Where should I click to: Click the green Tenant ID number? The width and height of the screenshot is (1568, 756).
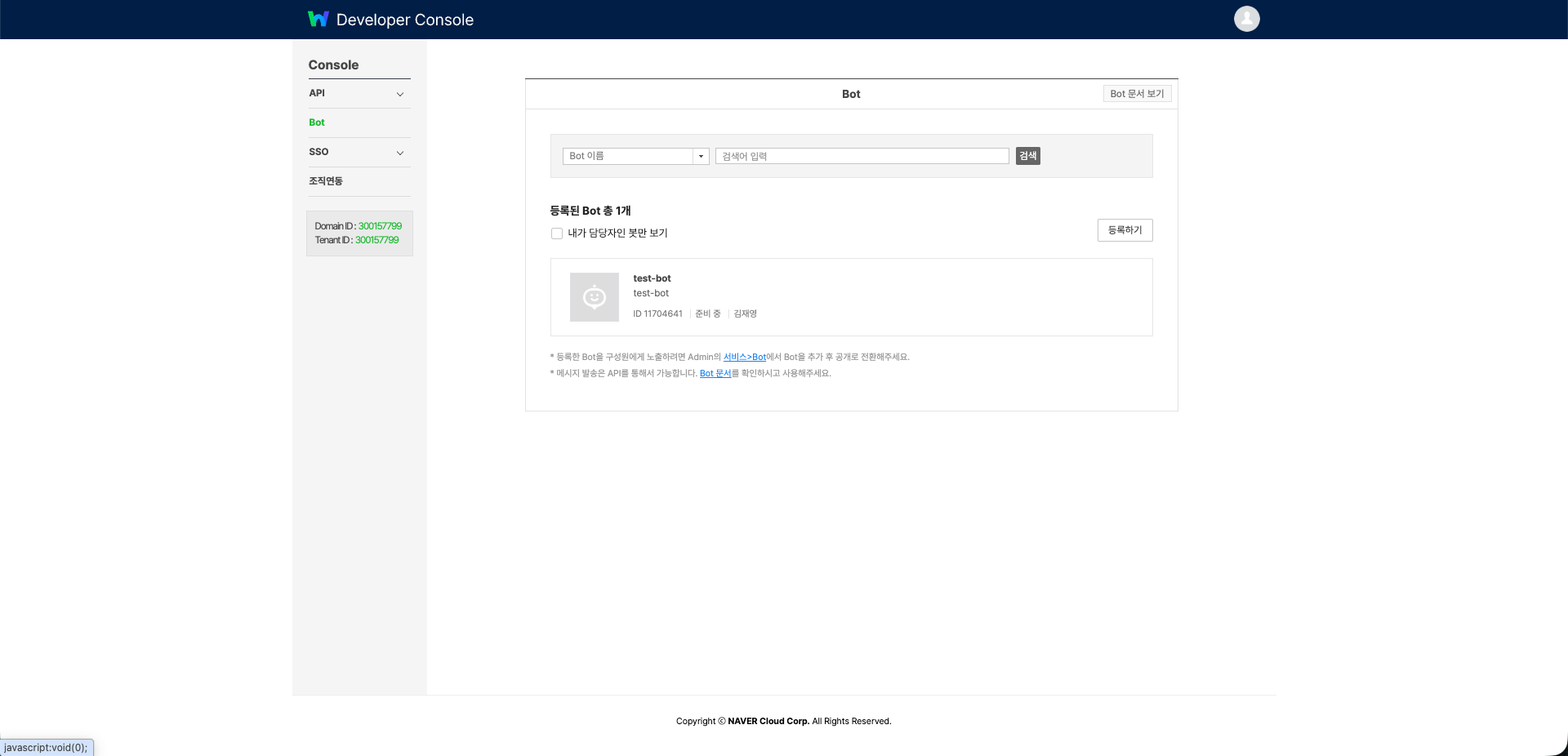376,240
